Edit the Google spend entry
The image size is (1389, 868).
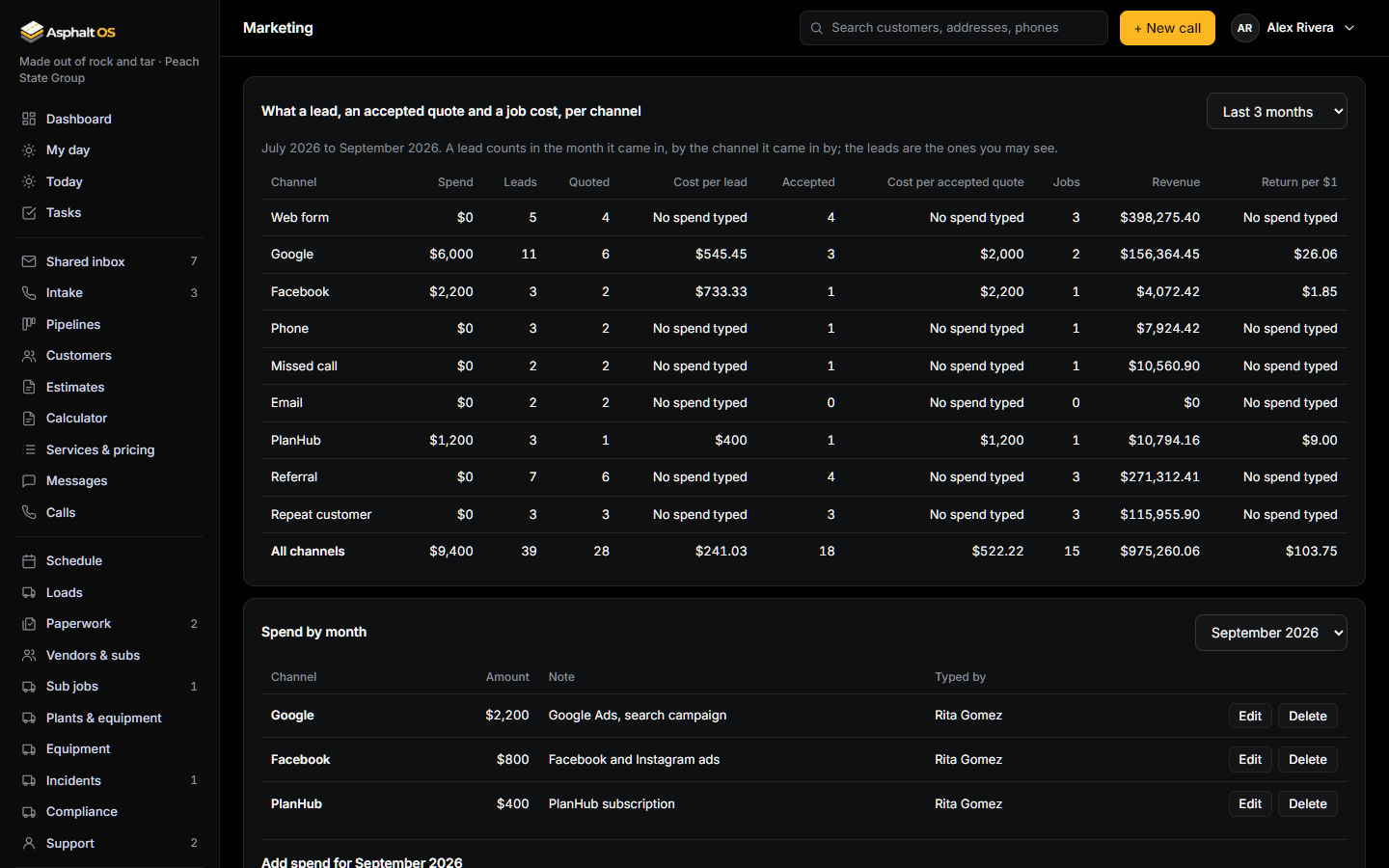click(1250, 716)
